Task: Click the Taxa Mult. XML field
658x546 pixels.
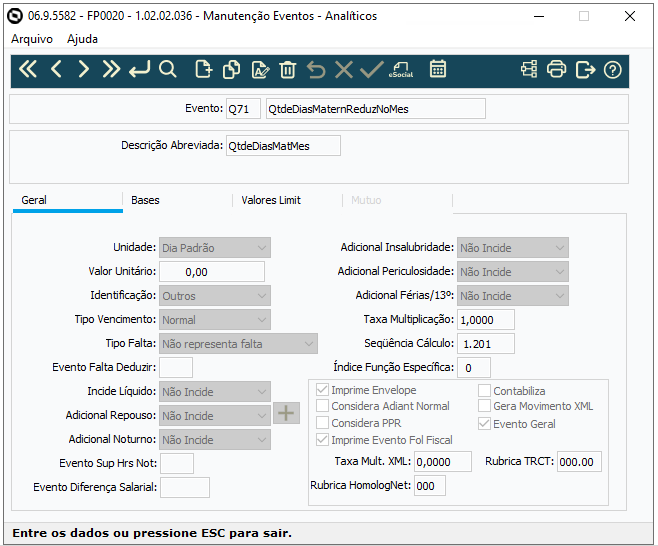Action: click(443, 462)
